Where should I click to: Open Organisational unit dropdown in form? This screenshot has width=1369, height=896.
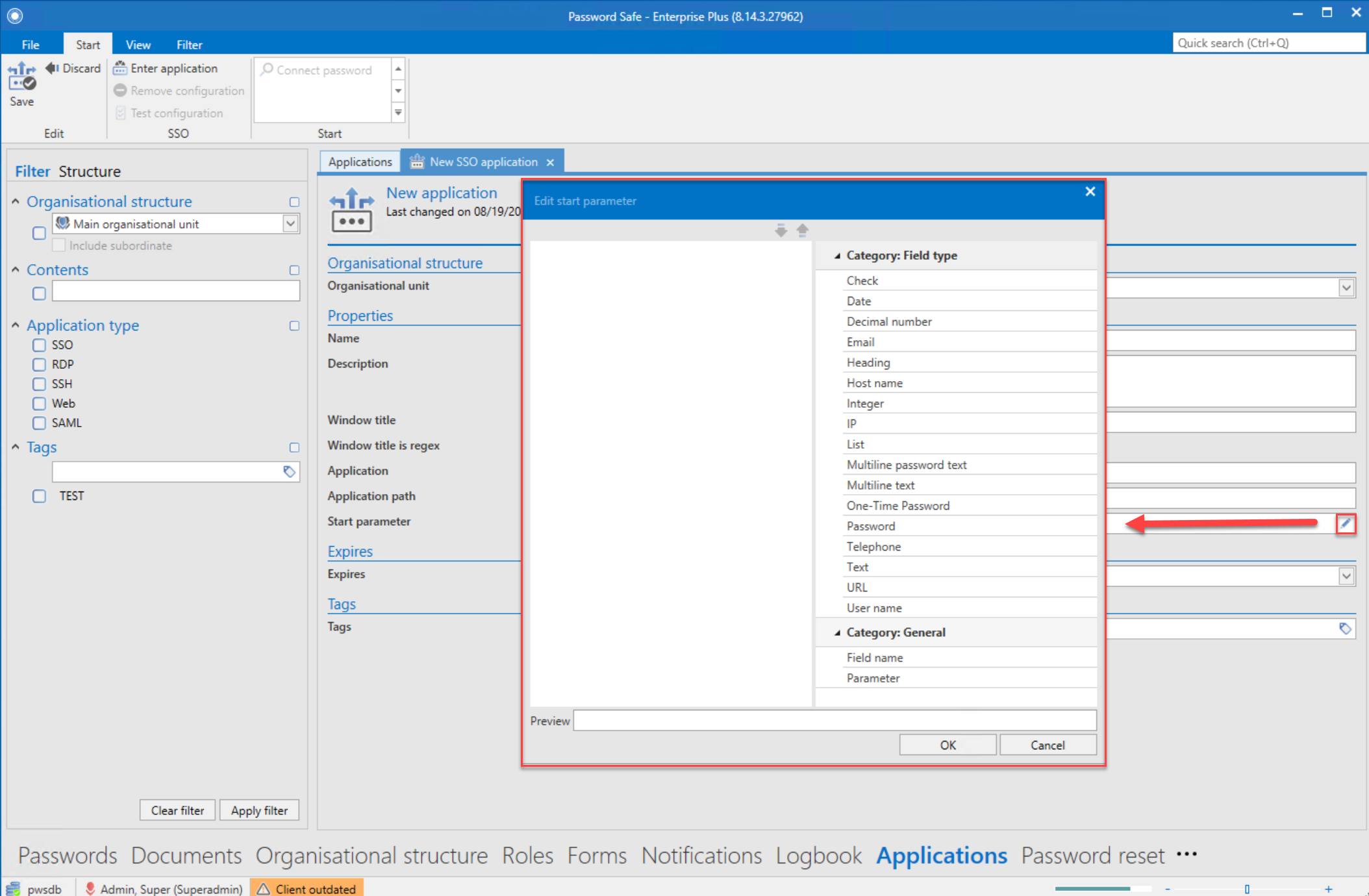click(1346, 288)
